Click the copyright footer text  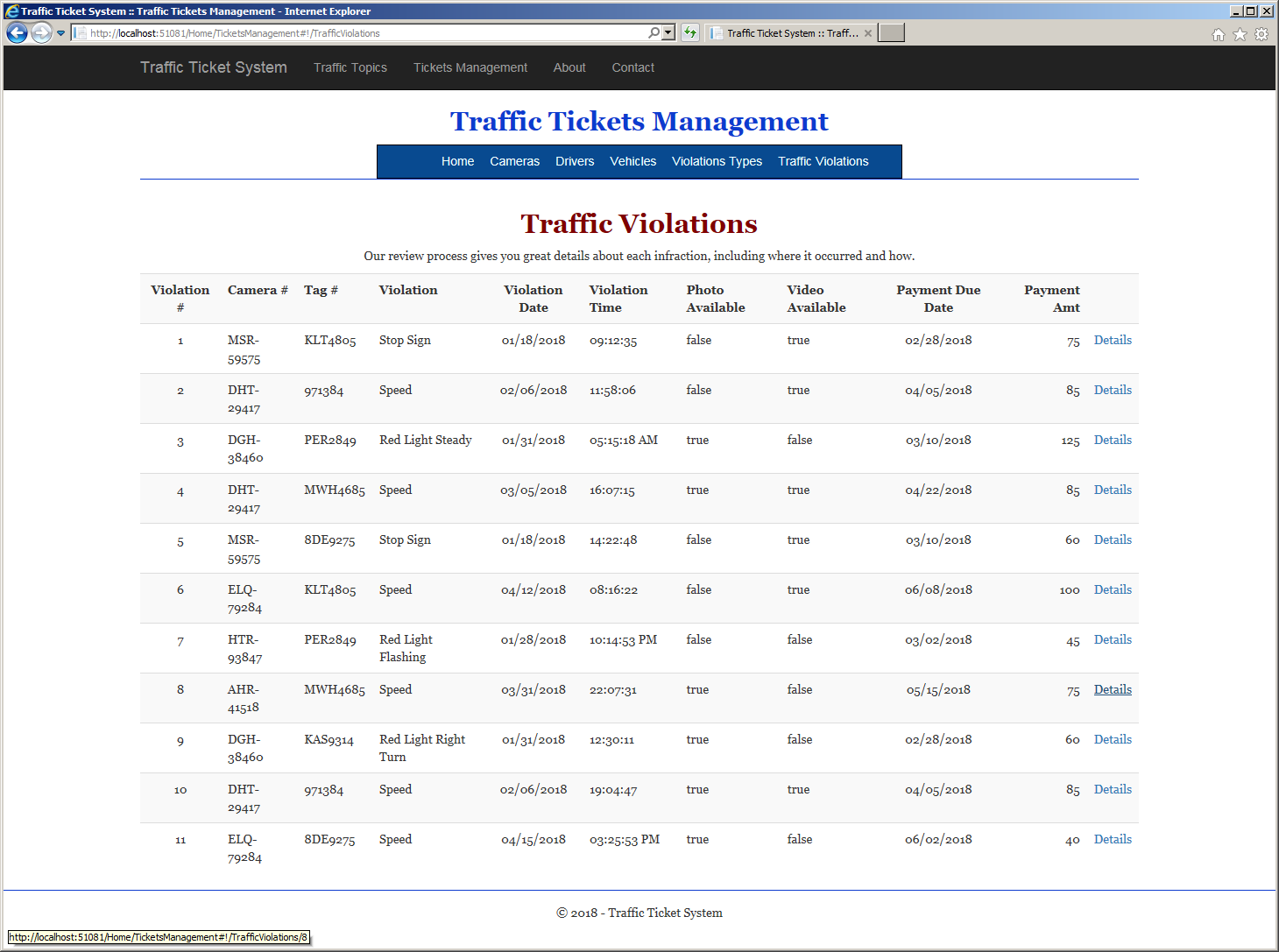(x=639, y=913)
